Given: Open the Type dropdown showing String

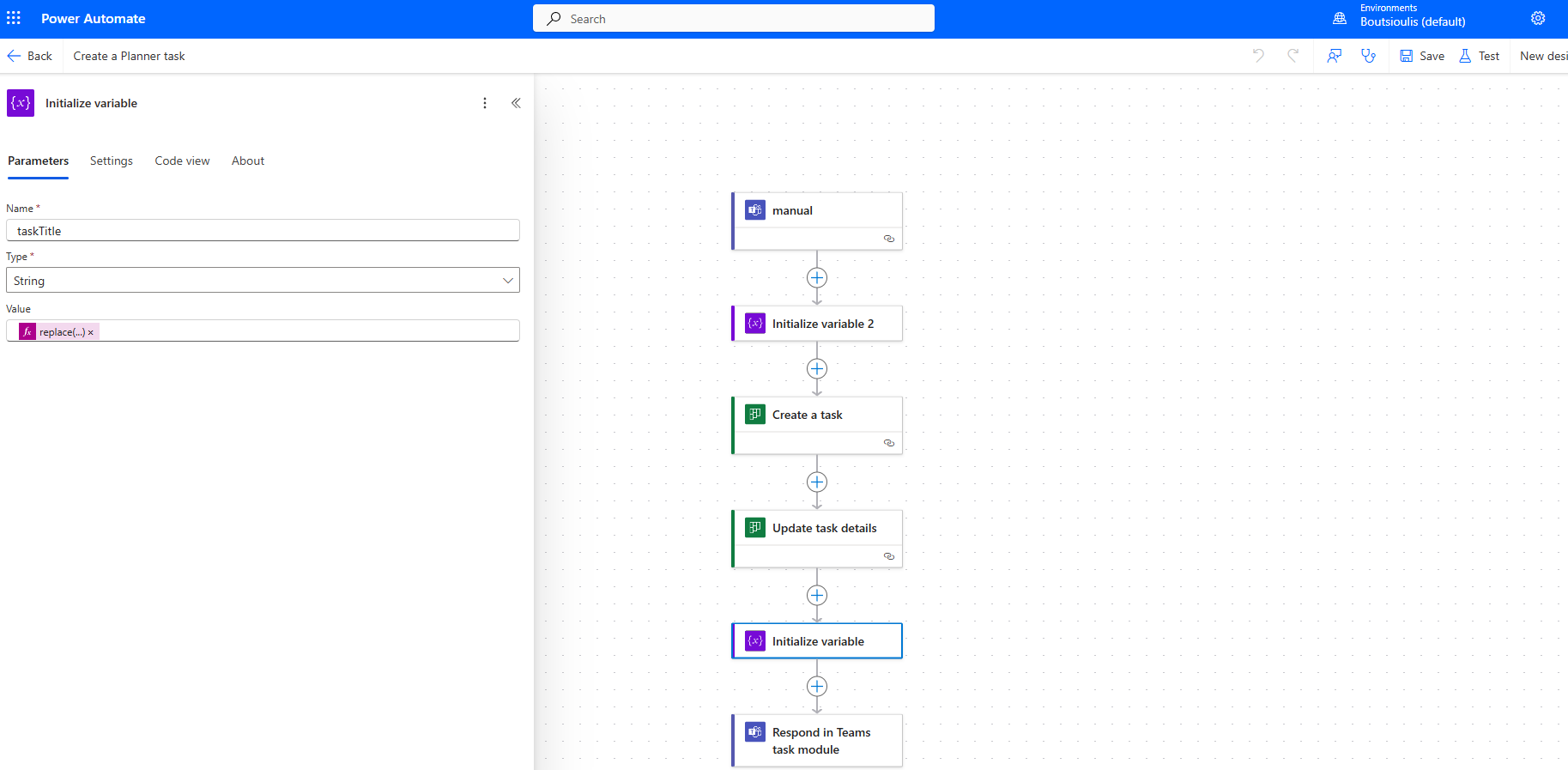Looking at the screenshot, I should point(263,281).
